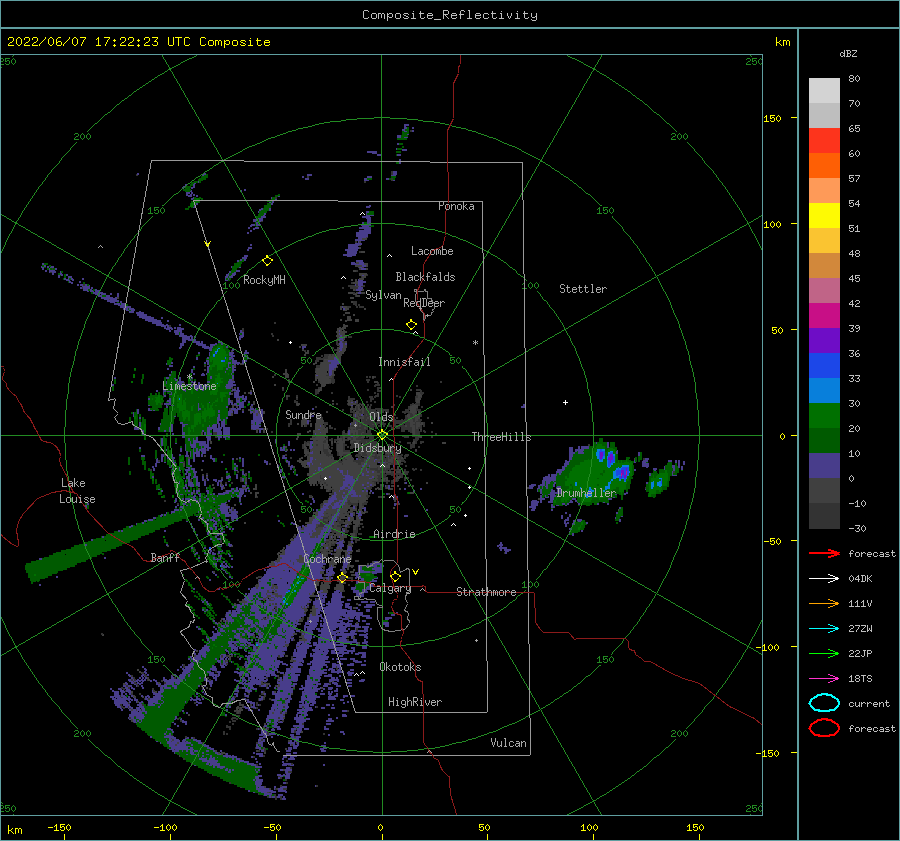
Task: Click the yellow diamond marker below RedDeer
Action: coord(412,325)
